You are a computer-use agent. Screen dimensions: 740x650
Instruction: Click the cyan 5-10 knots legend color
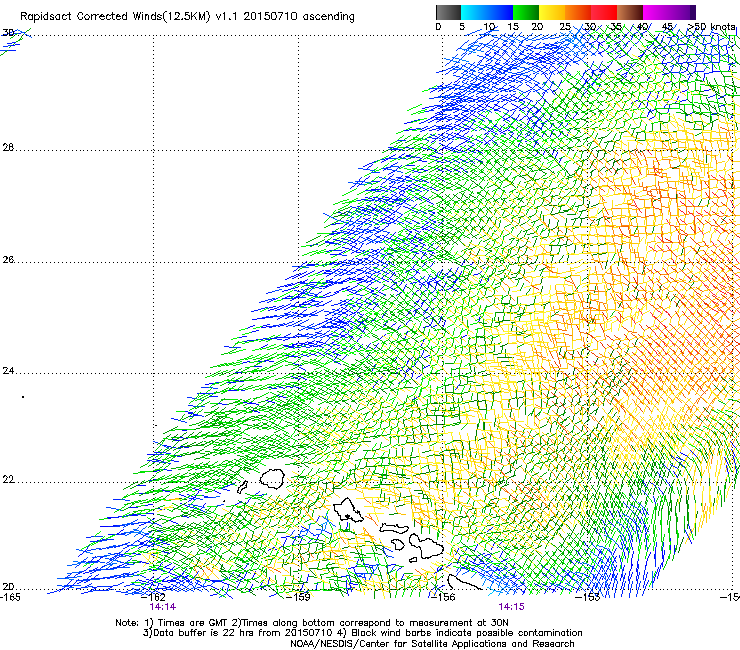[474, 12]
